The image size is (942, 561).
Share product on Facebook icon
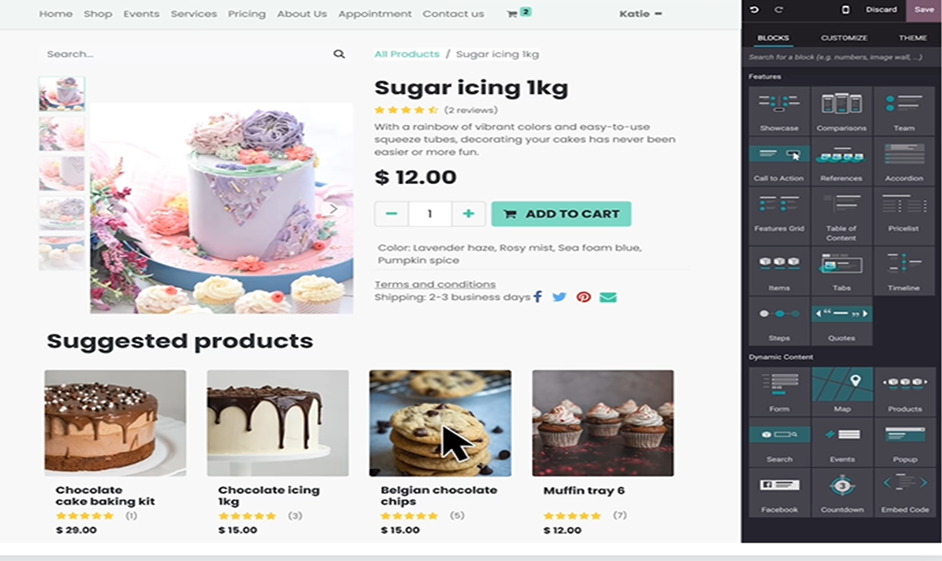coord(538,297)
